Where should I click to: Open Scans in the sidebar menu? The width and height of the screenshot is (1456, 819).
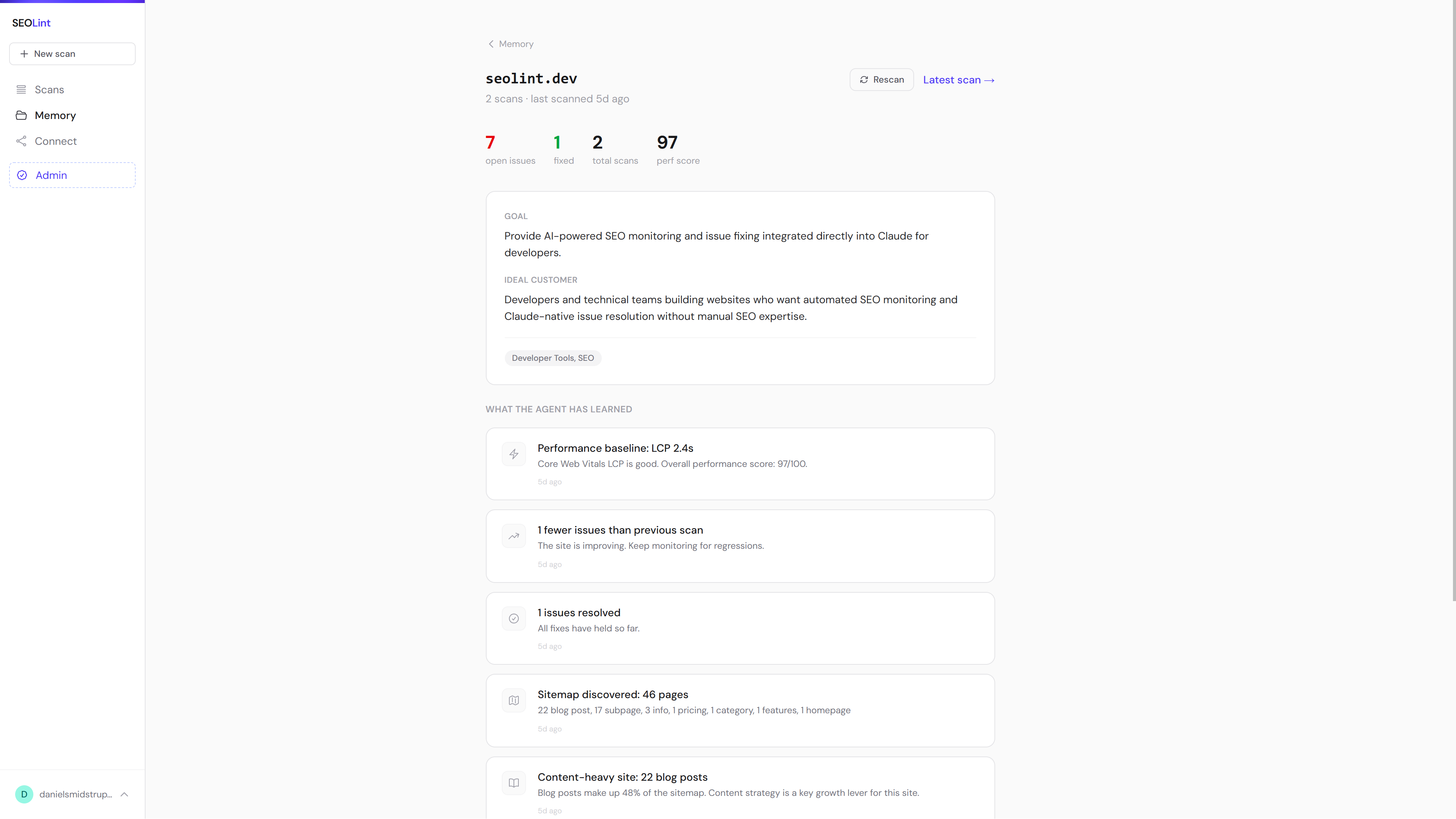coord(49,89)
